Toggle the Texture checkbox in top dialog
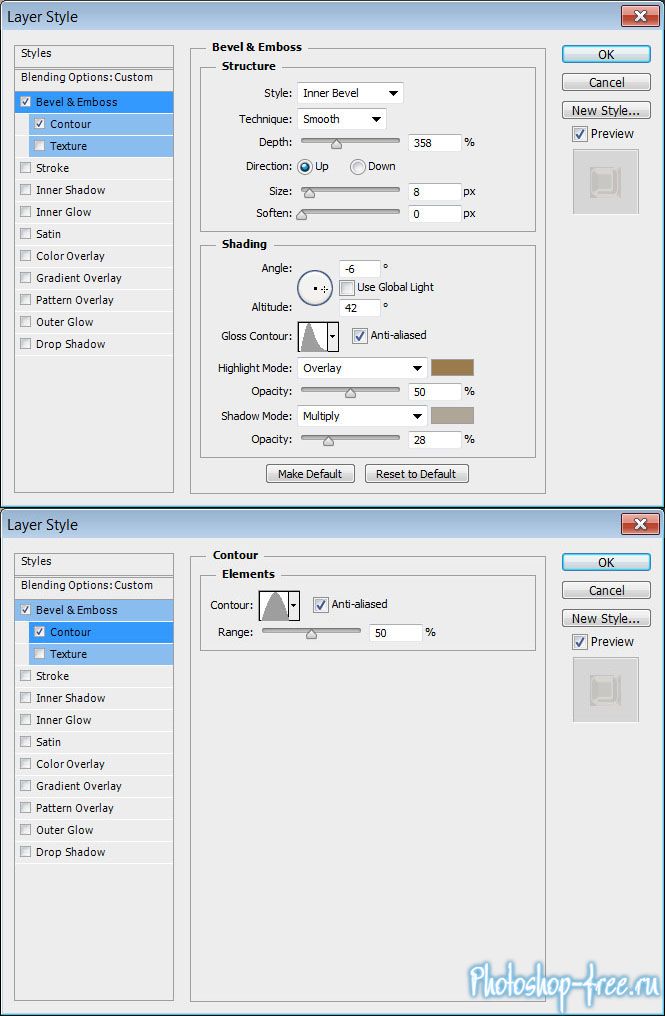Viewport: 665px width, 1016px height. [x=40, y=146]
